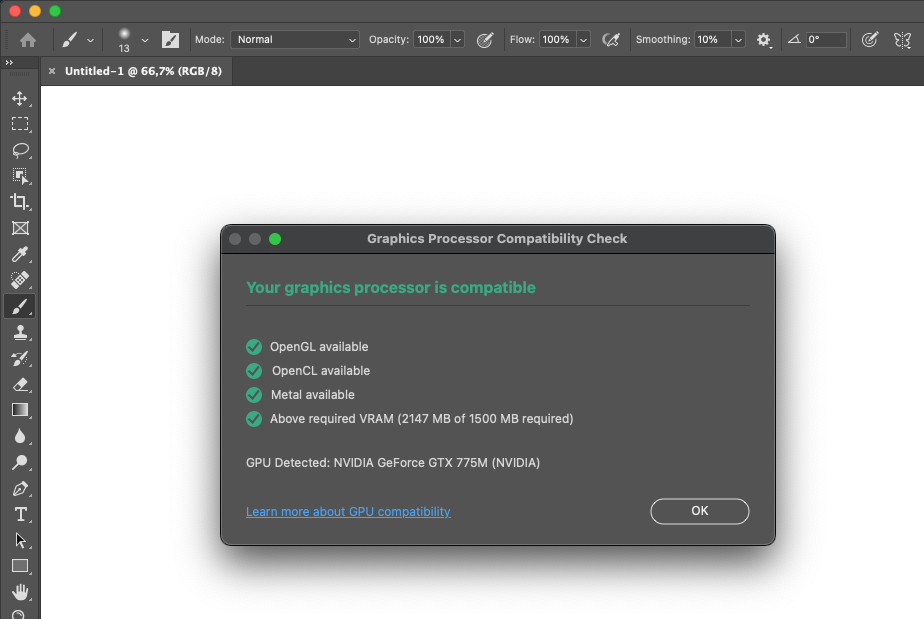Open Learn more about GPU compatibility
Screen dimensions: 924x619
tap(348, 512)
